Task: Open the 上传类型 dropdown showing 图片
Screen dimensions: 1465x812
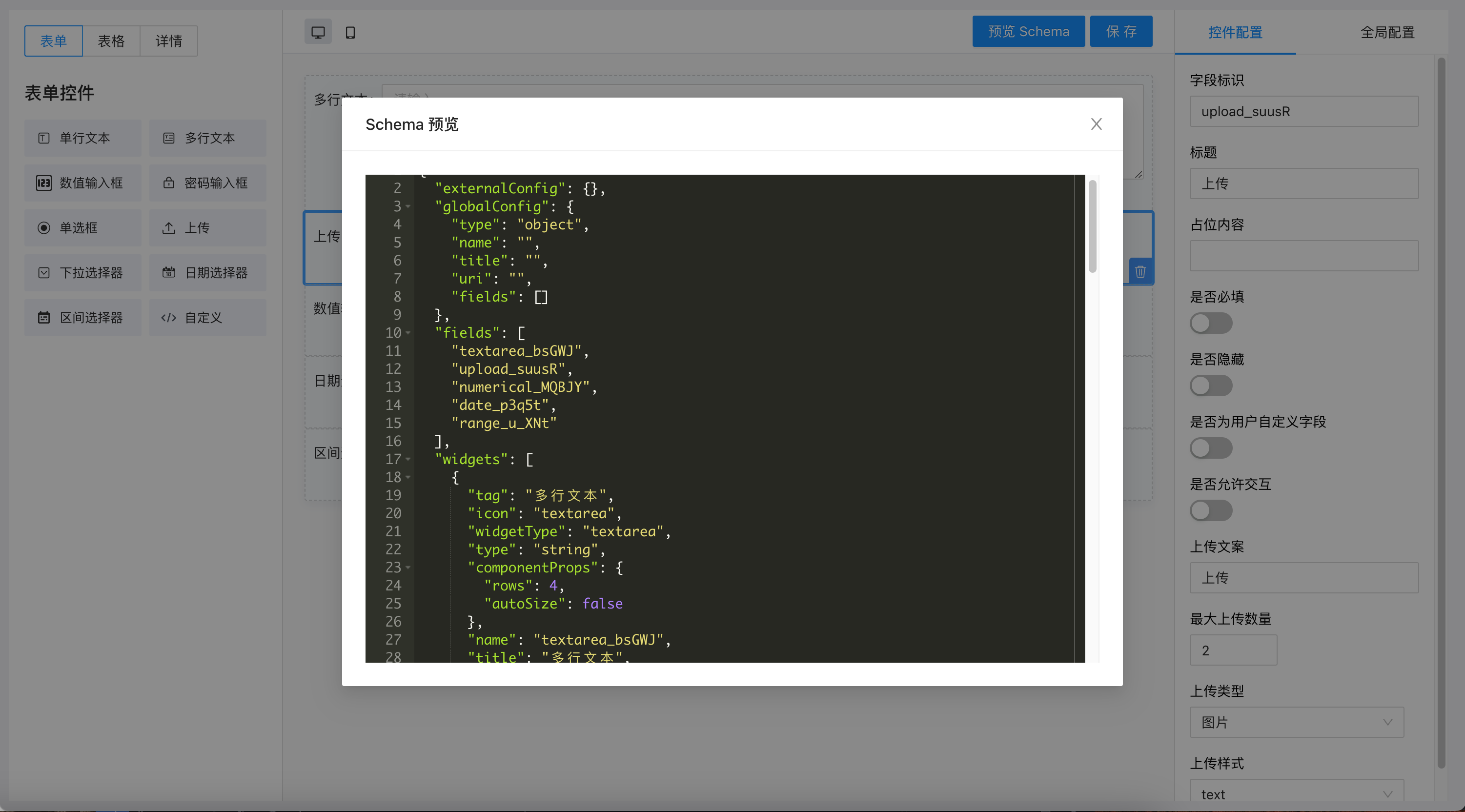Action: coord(1296,722)
